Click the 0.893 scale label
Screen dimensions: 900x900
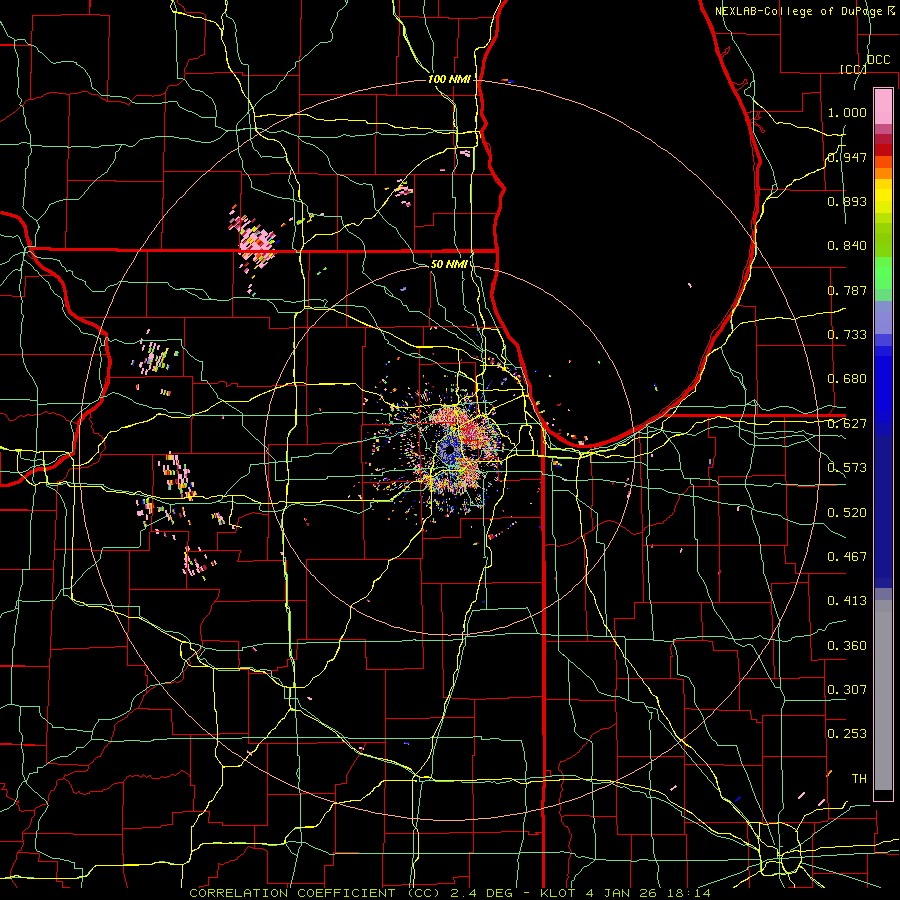click(x=847, y=201)
